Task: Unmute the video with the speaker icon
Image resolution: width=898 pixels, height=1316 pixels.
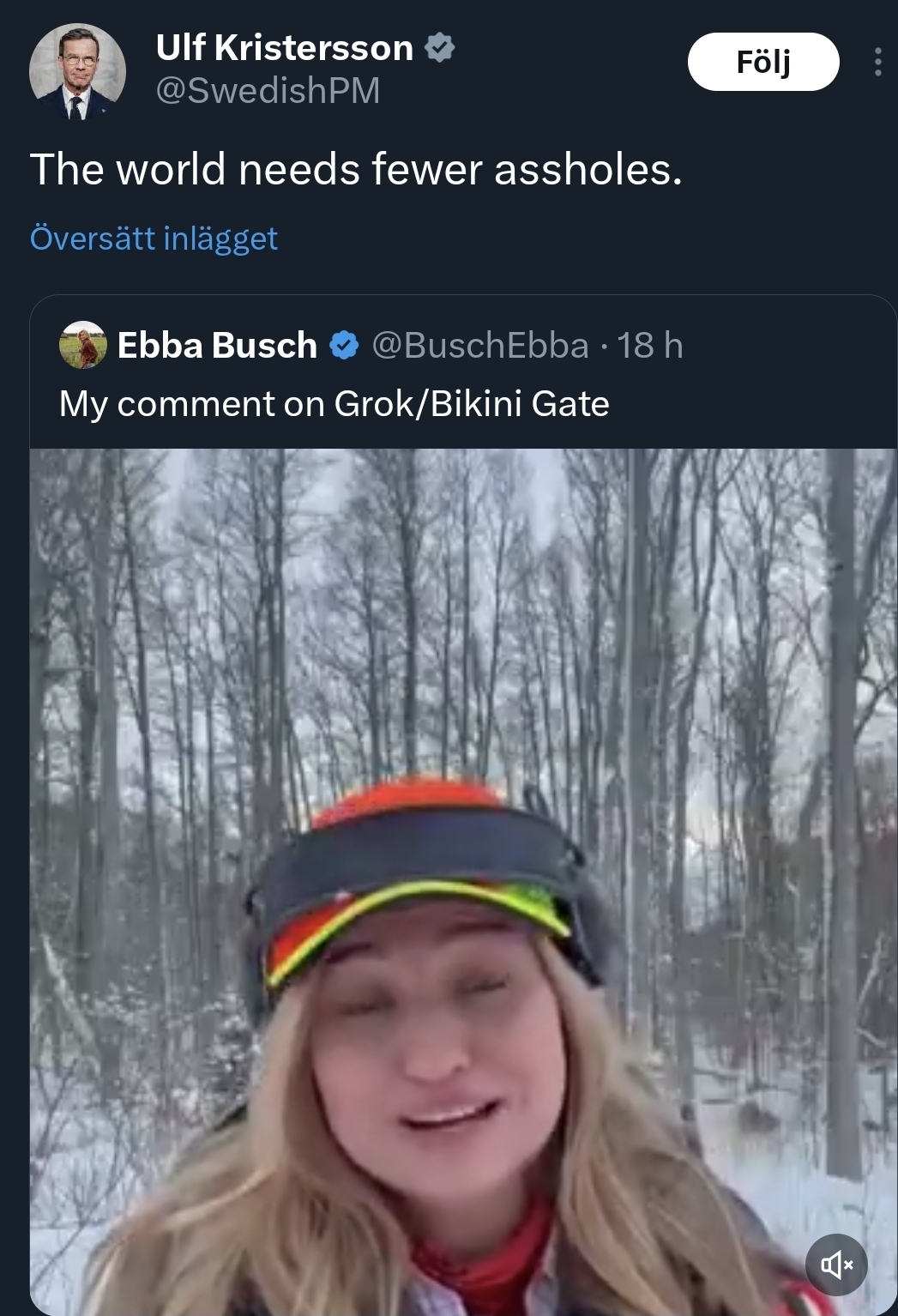Action: click(836, 1264)
